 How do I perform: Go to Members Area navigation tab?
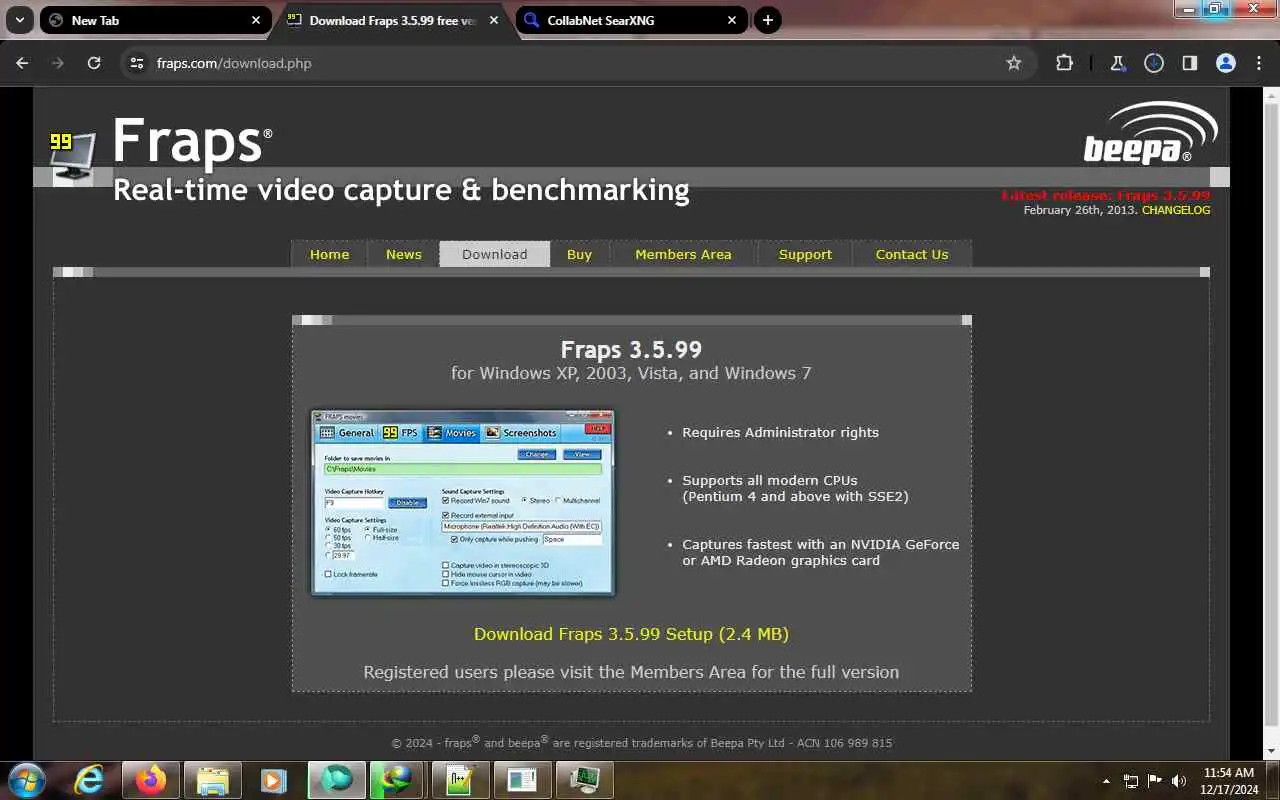pyautogui.click(x=683, y=254)
